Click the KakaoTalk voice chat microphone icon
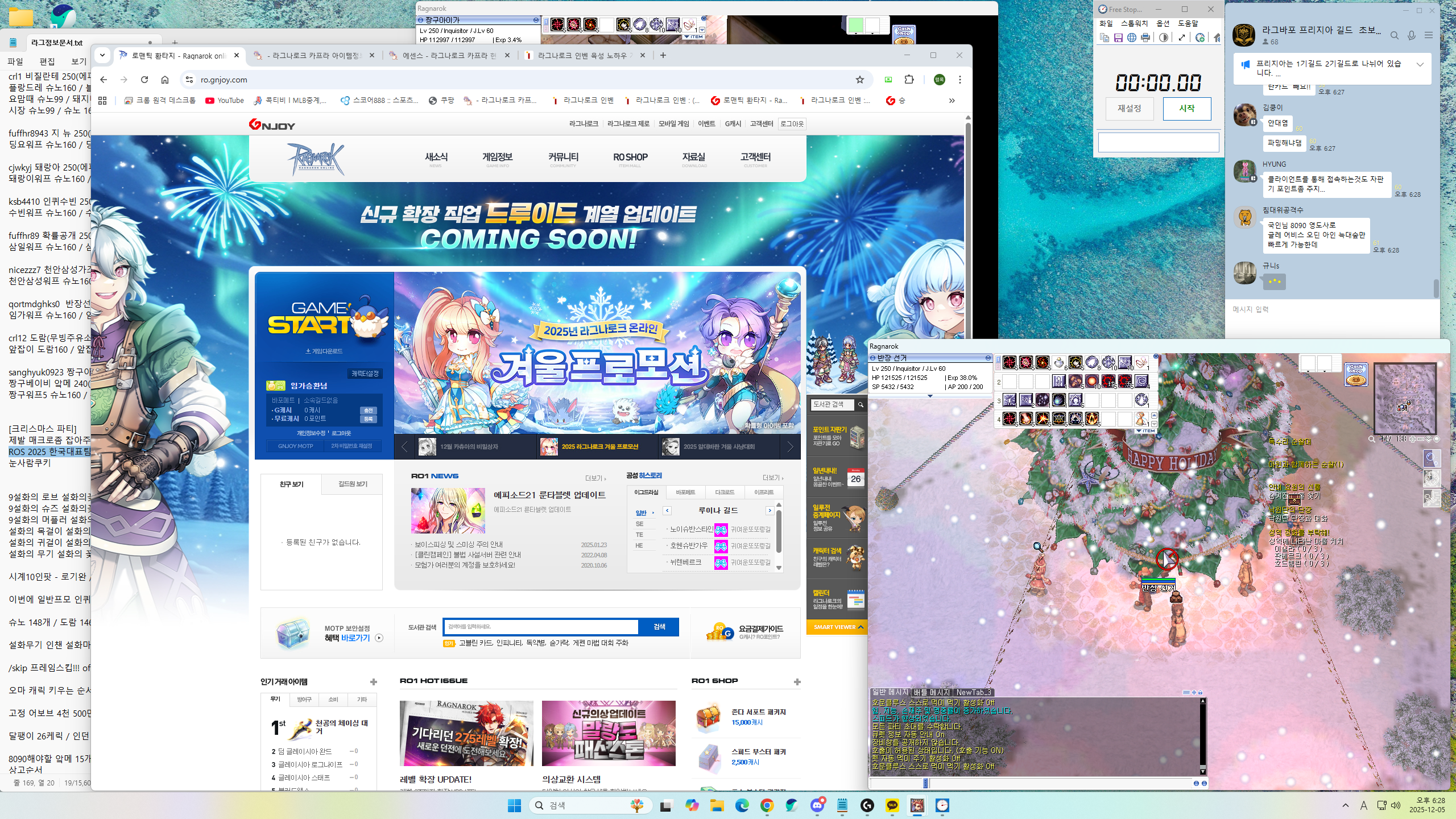 (1411, 35)
